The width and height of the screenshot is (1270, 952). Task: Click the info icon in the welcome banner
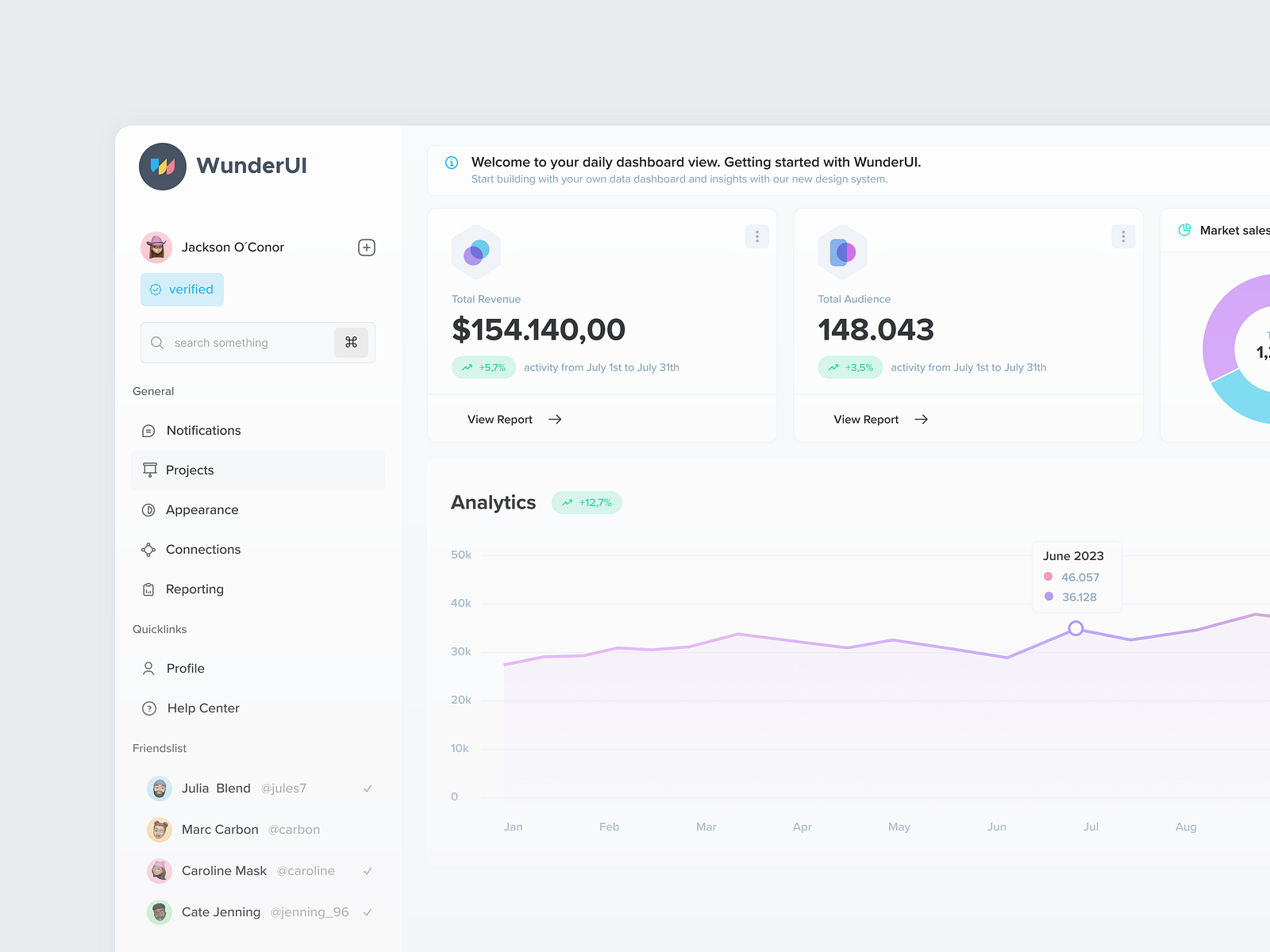click(452, 163)
